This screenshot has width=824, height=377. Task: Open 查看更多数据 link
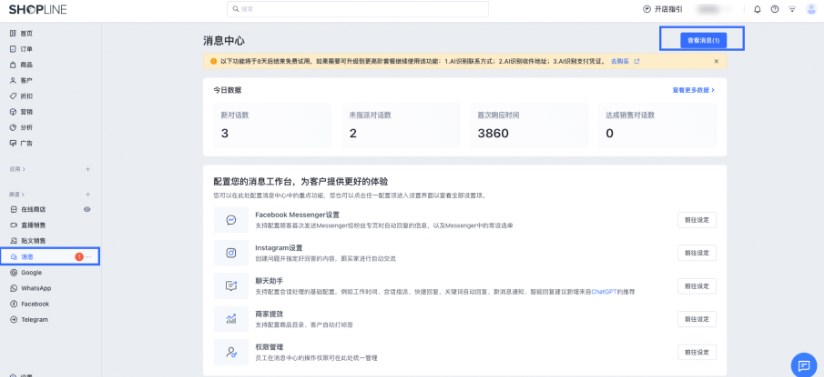(x=693, y=90)
